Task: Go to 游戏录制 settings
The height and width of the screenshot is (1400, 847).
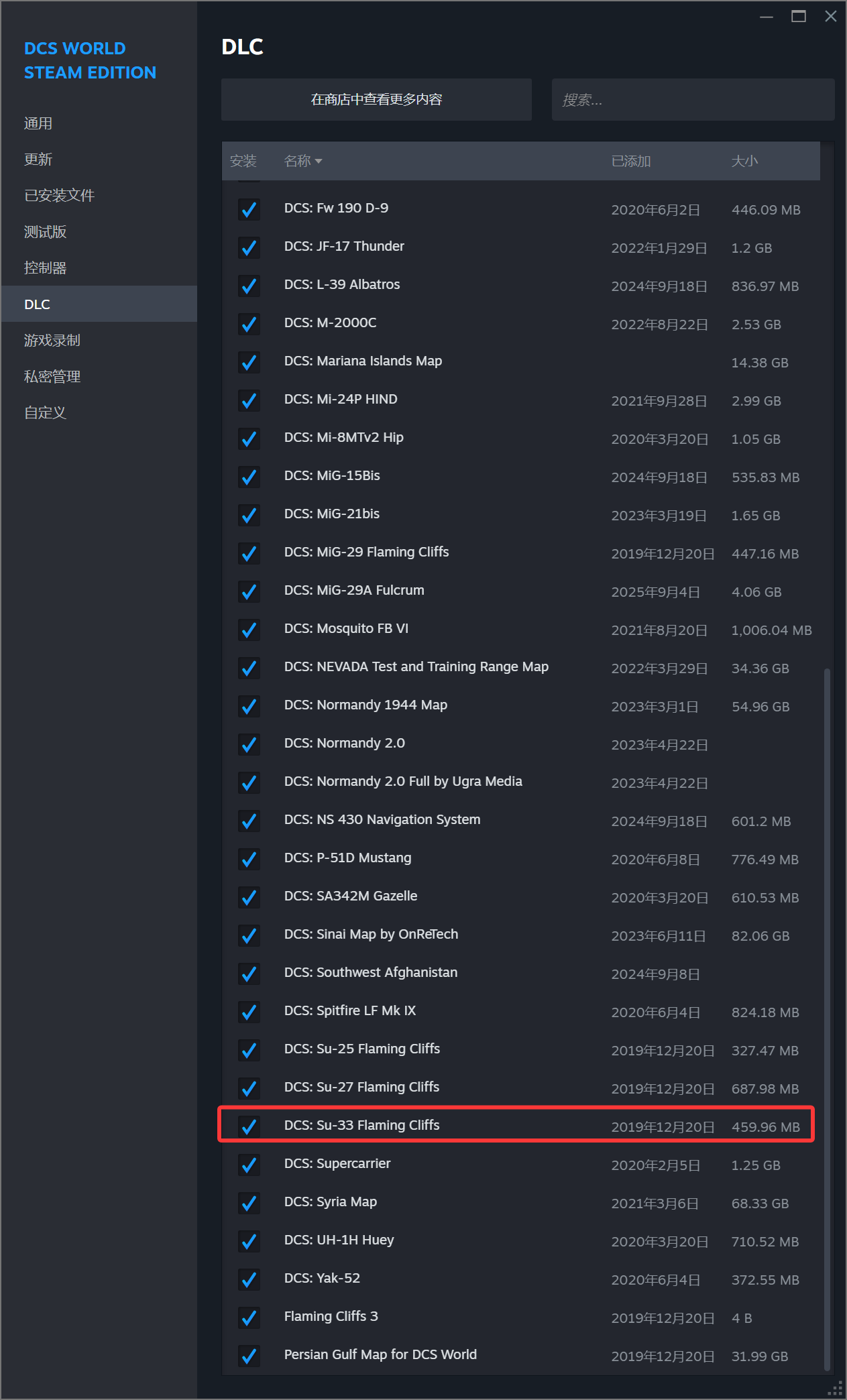Action: pyautogui.click(x=52, y=341)
